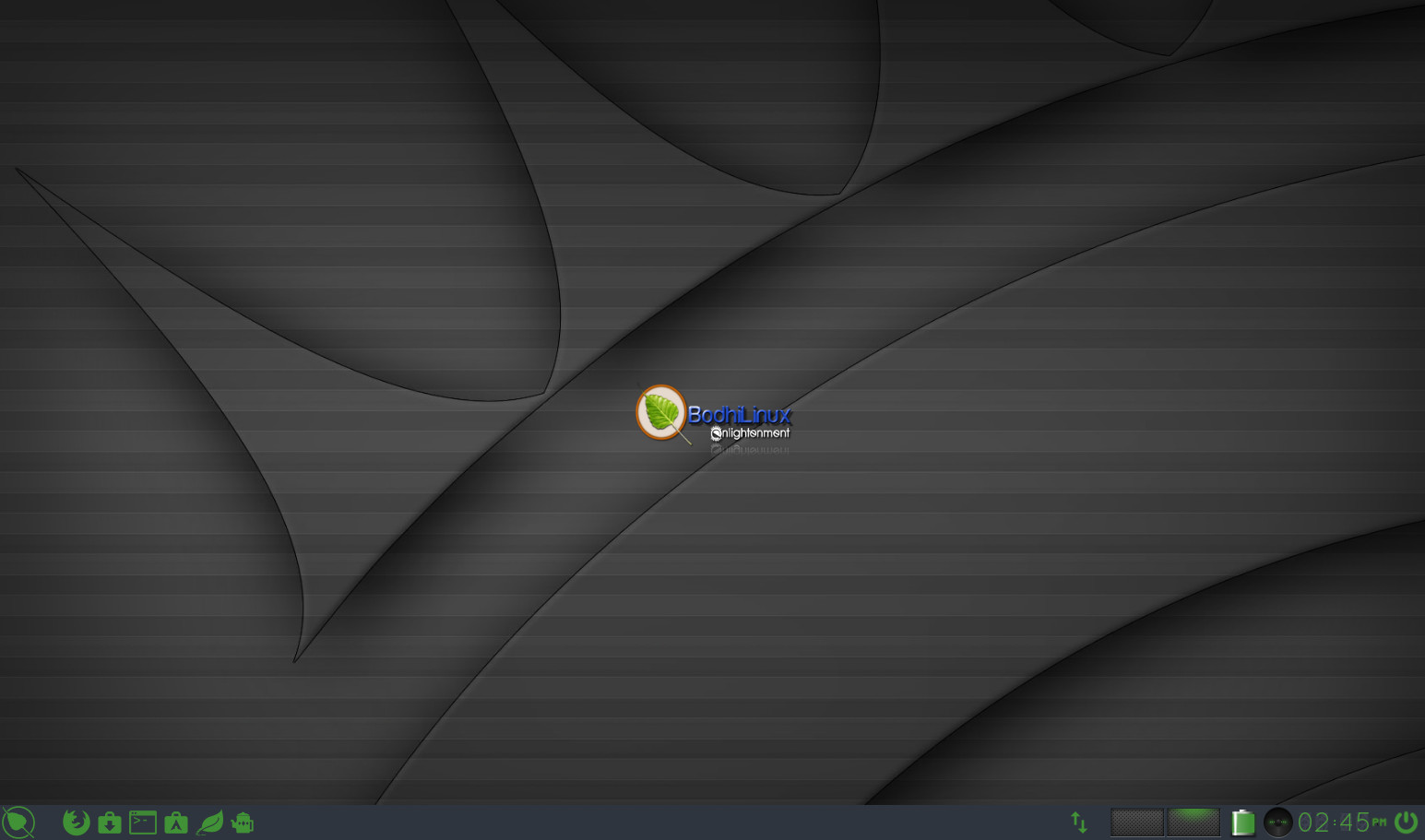Open the briefcase with letter A
1425x840 pixels.
176,822
